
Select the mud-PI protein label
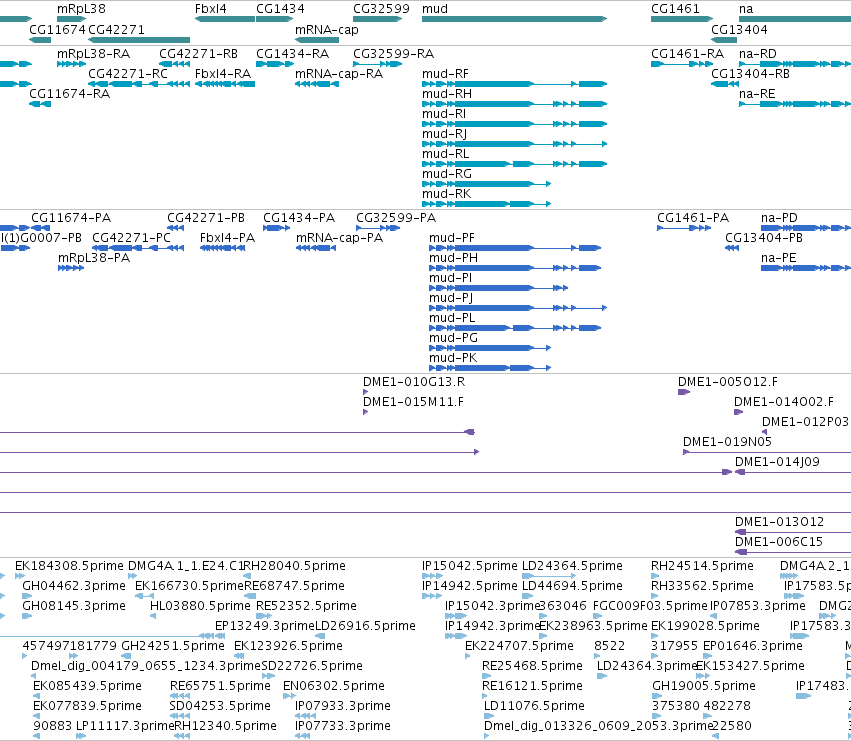click(450, 278)
